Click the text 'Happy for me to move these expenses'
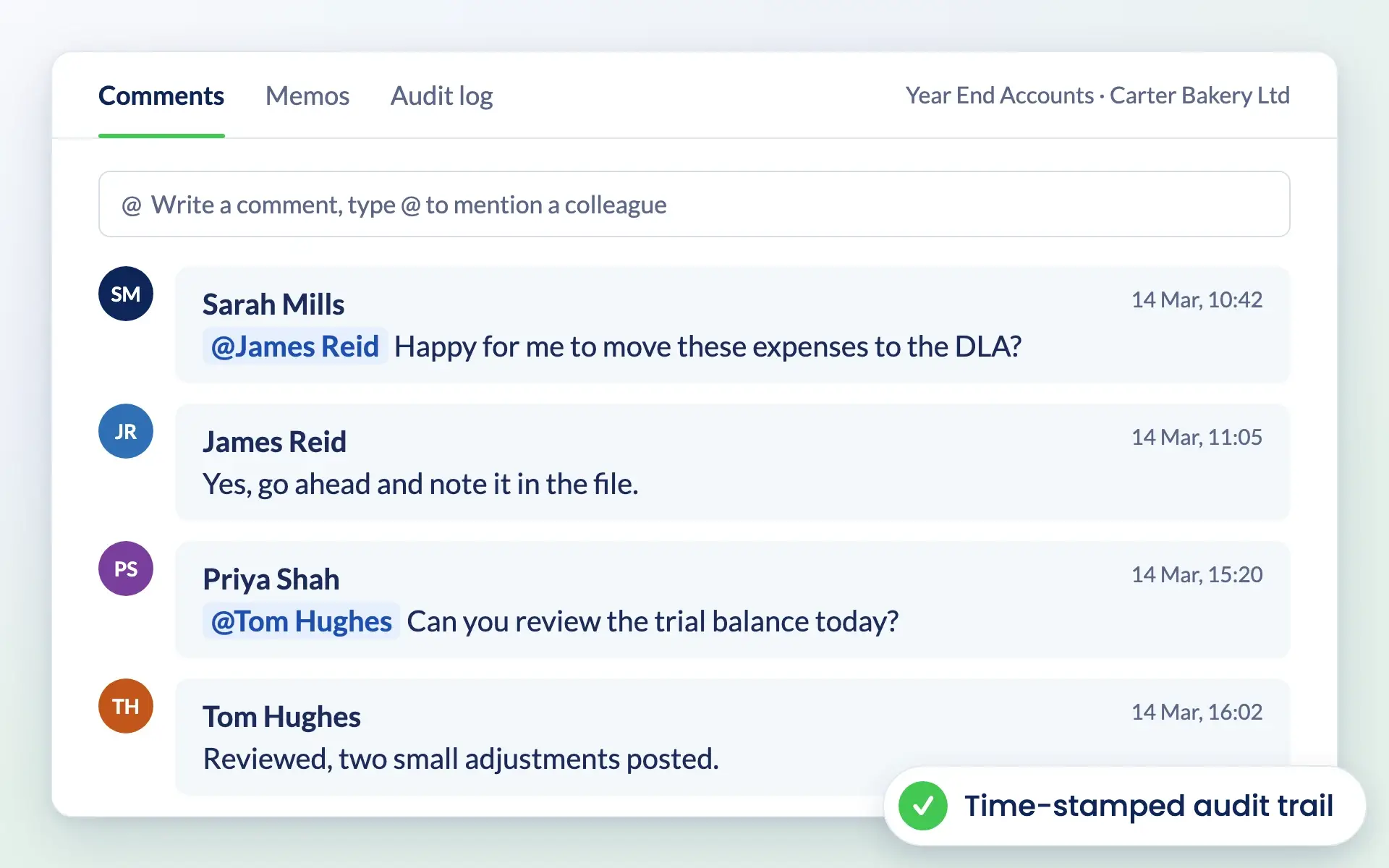The height and width of the screenshot is (868, 1389). (x=631, y=347)
